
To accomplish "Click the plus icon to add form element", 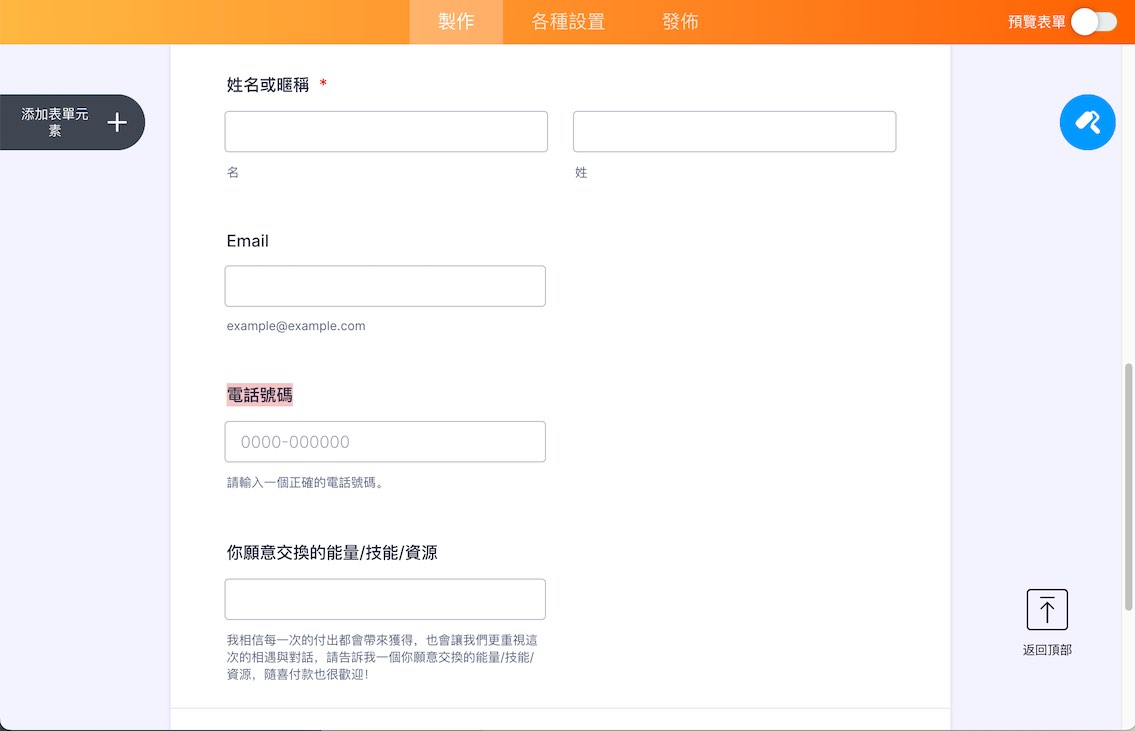I will click(x=117, y=122).
